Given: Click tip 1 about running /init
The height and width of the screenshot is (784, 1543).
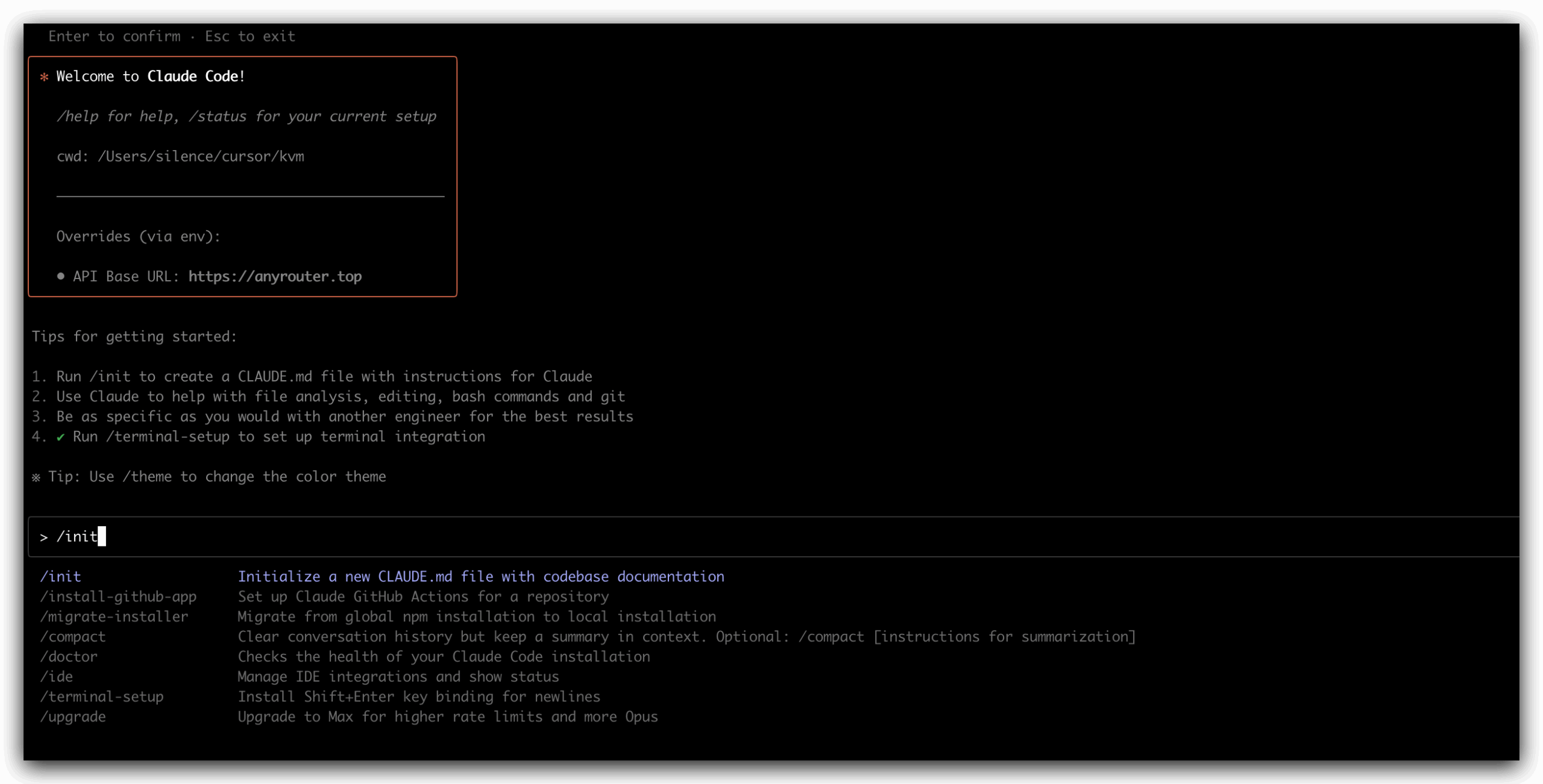Looking at the screenshot, I should 312,377.
